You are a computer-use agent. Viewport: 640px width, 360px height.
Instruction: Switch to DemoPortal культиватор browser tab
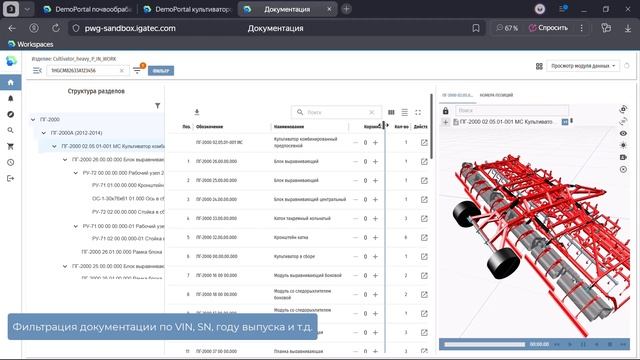tap(187, 9)
